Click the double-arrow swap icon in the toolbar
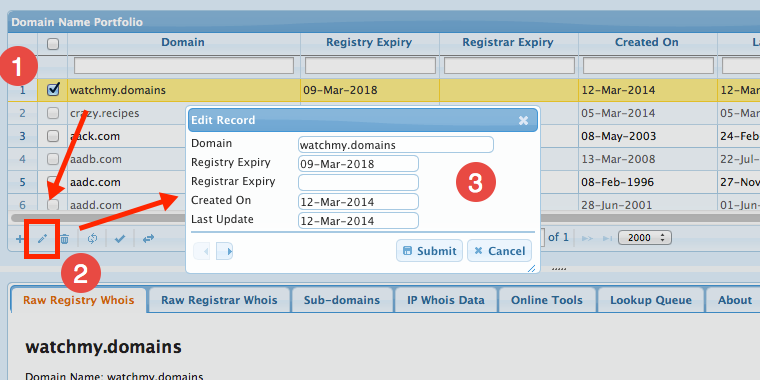This screenshot has width=760, height=380. (148, 238)
